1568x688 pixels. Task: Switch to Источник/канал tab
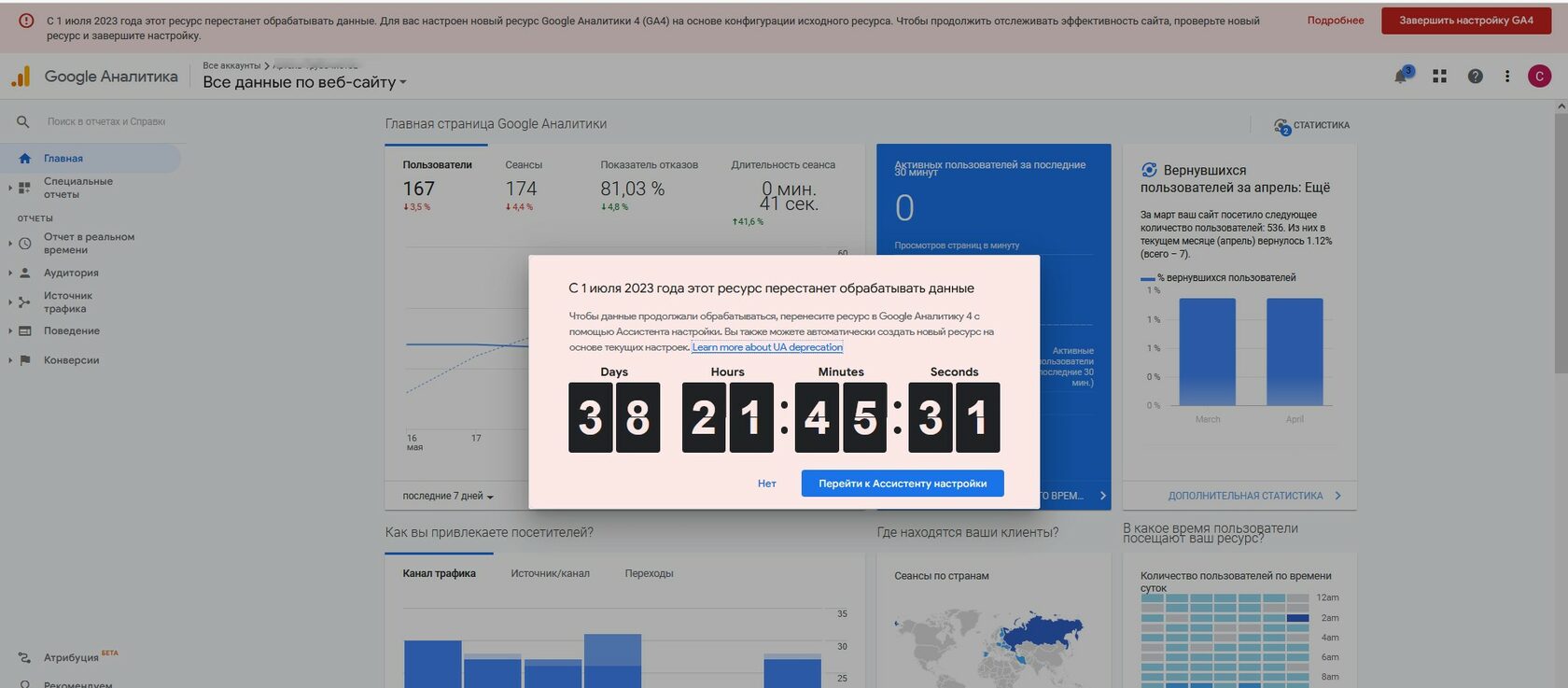pos(550,573)
